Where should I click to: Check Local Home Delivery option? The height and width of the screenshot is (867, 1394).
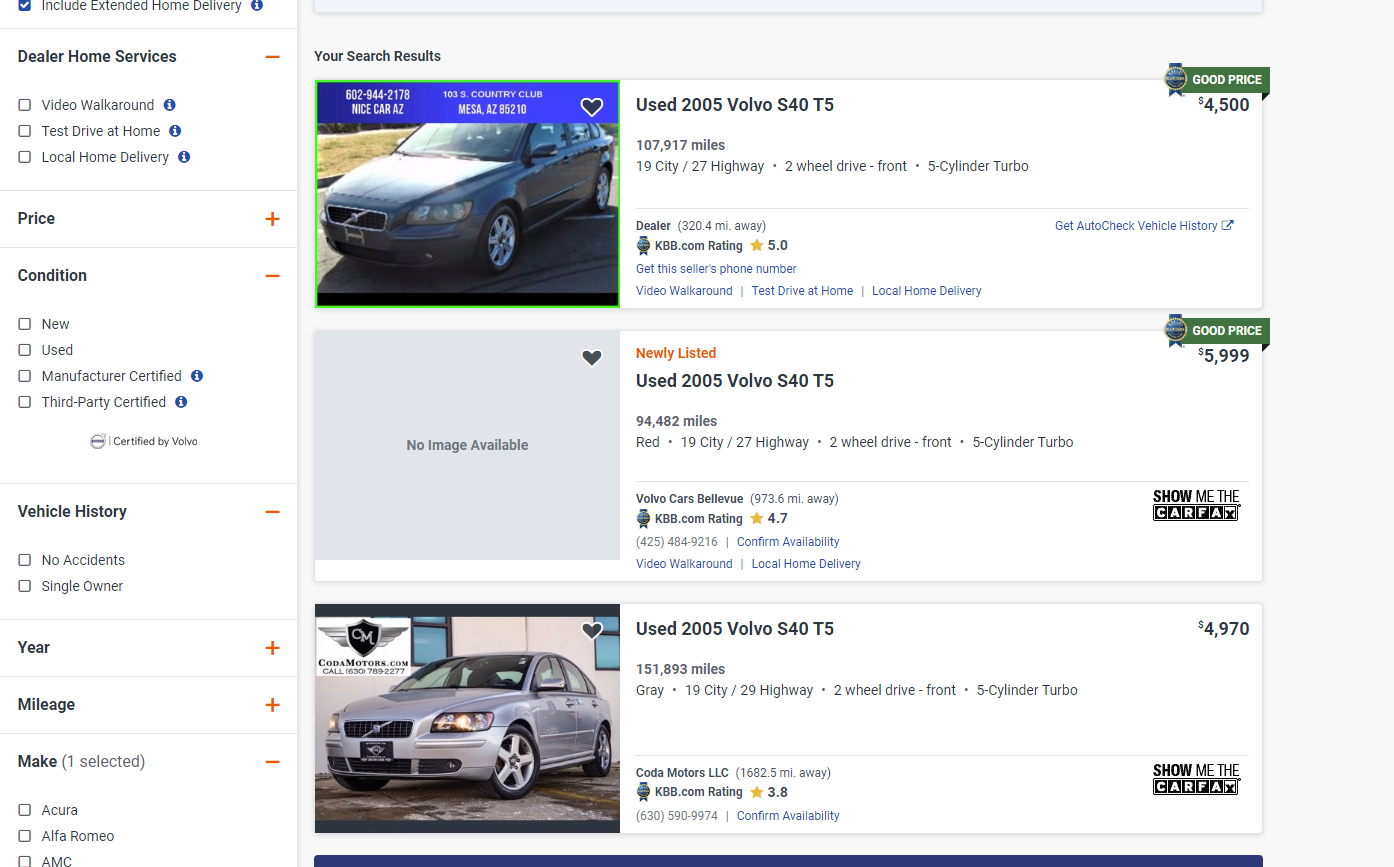click(x=25, y=157)
